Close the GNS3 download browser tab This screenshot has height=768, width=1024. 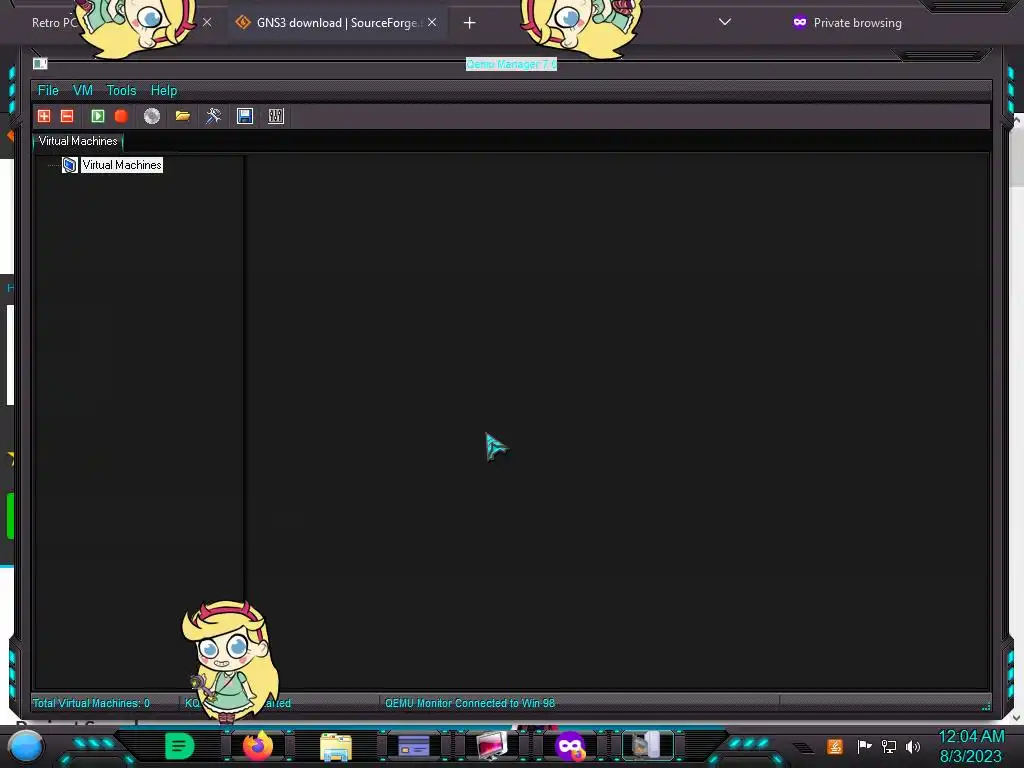pyautogui.click(x=432, y=23)
